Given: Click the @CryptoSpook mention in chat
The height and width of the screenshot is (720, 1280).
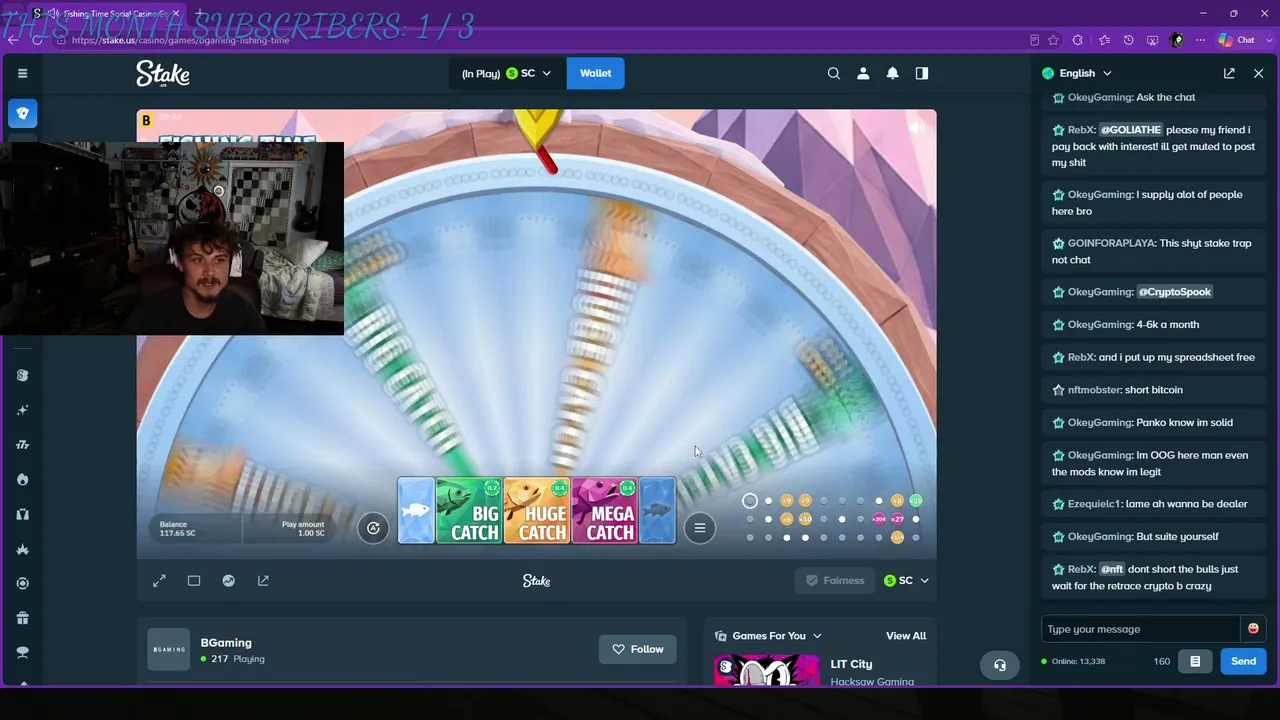Looking at the screenshot, I should pos(1175,292).
